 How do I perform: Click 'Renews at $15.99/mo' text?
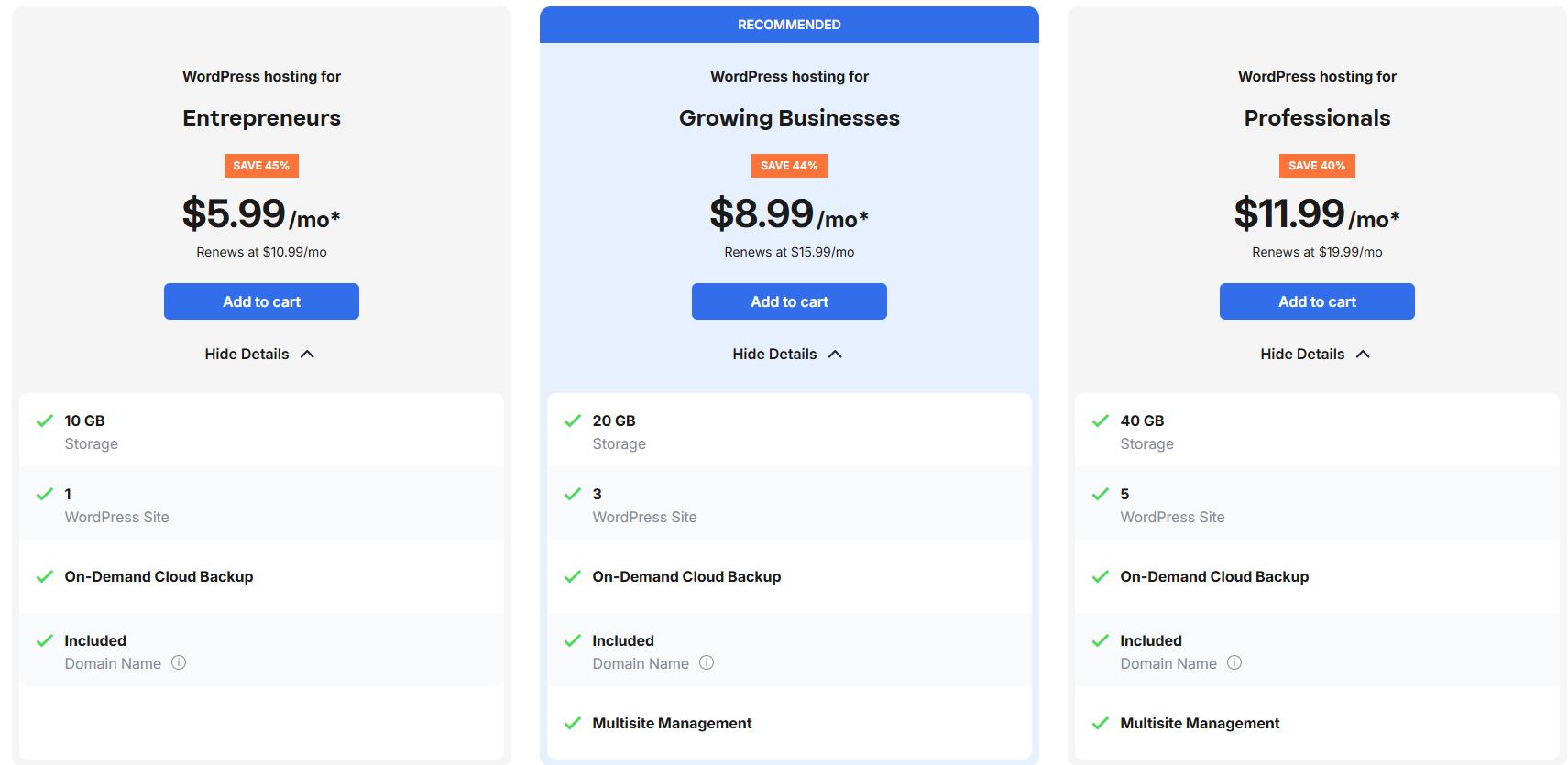(789, 252)
